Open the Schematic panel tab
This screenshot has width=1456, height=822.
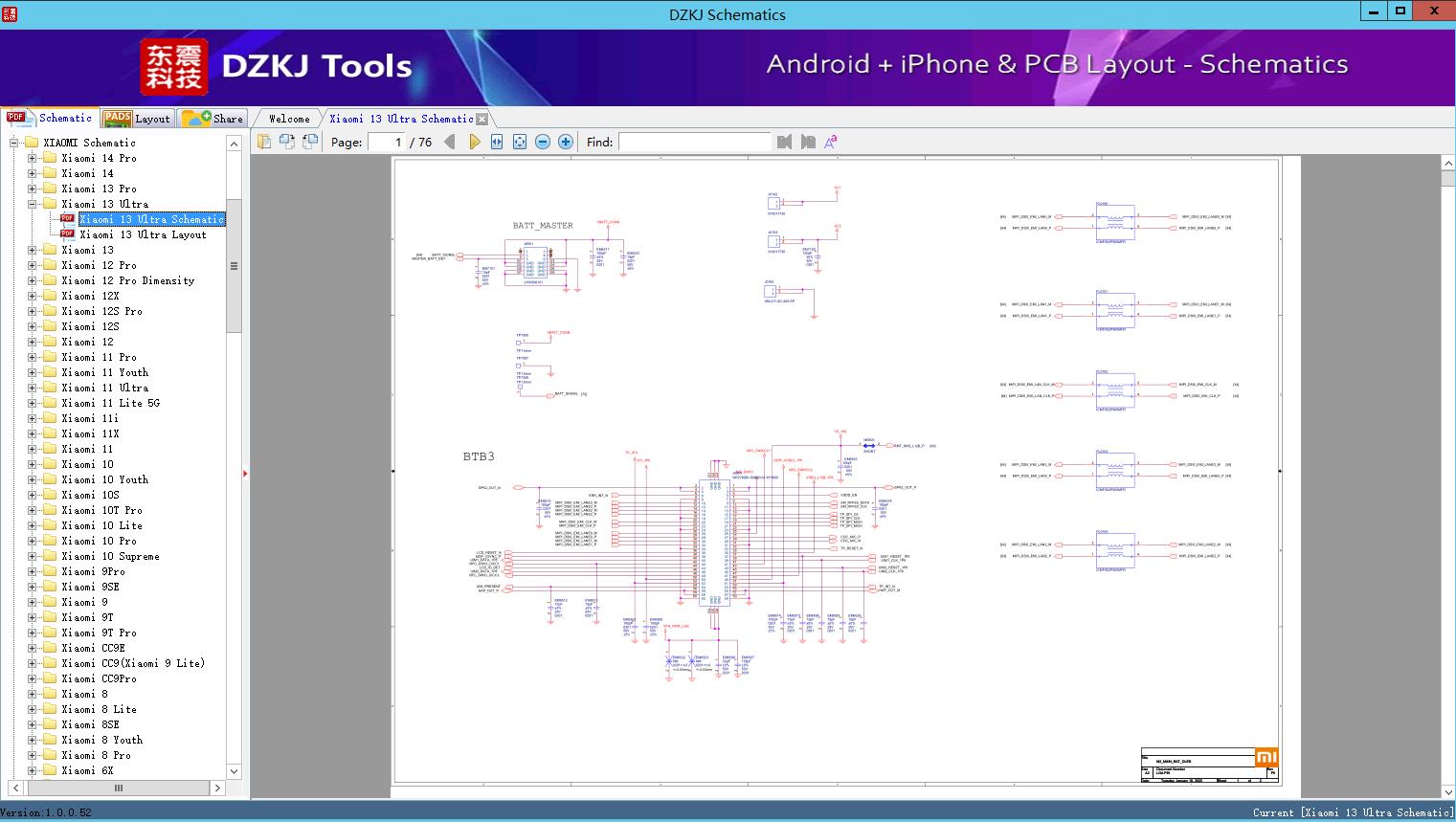tap(51, 118)
